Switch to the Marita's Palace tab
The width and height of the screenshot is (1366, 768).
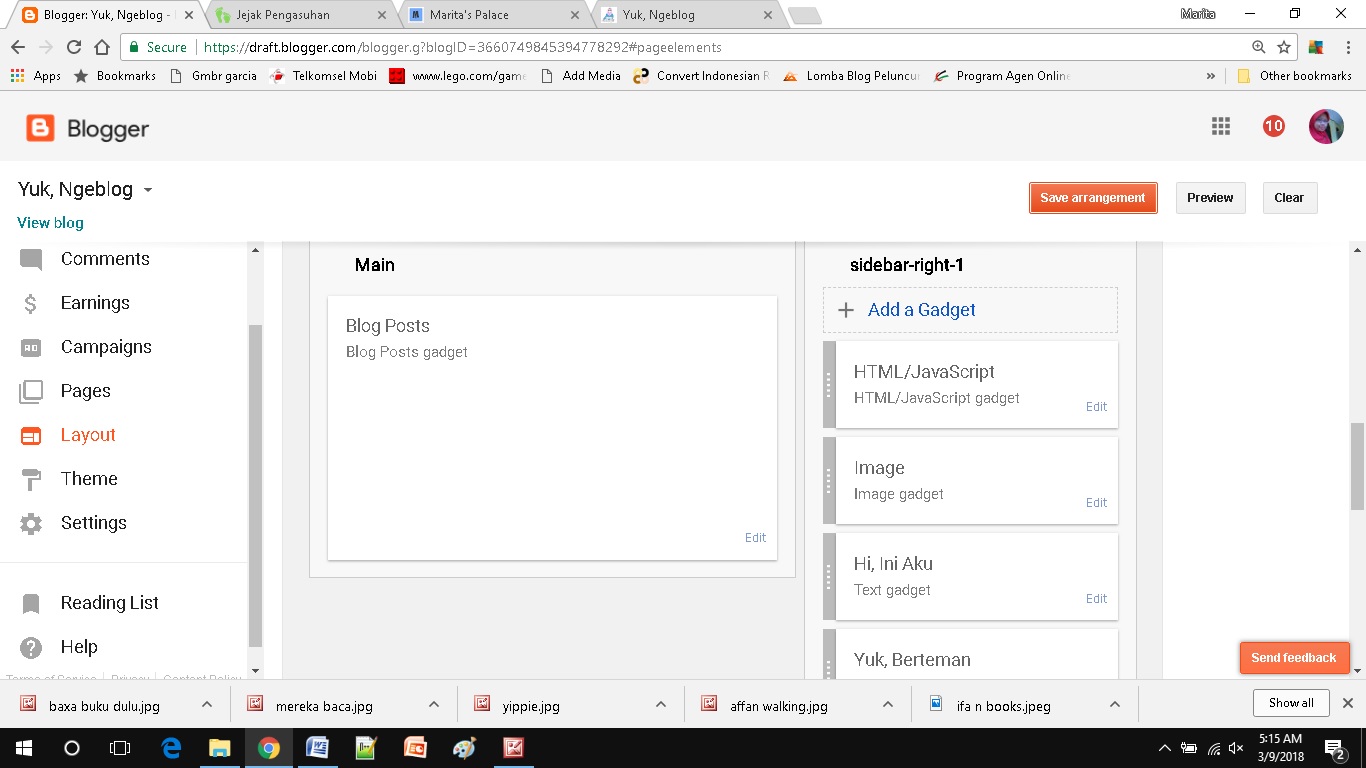(x=493, y=15)
